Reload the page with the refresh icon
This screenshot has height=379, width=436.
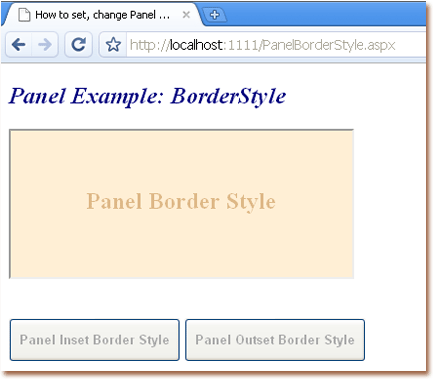point(78,44)
